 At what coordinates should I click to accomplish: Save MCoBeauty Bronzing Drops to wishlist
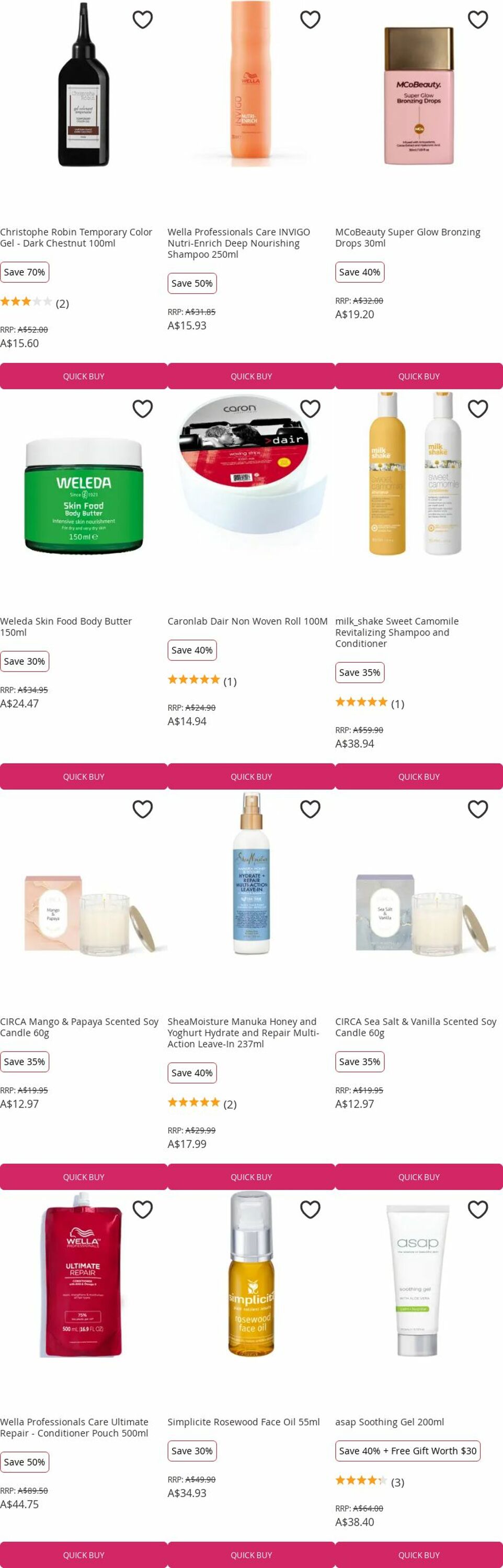(x=477, y=19)
